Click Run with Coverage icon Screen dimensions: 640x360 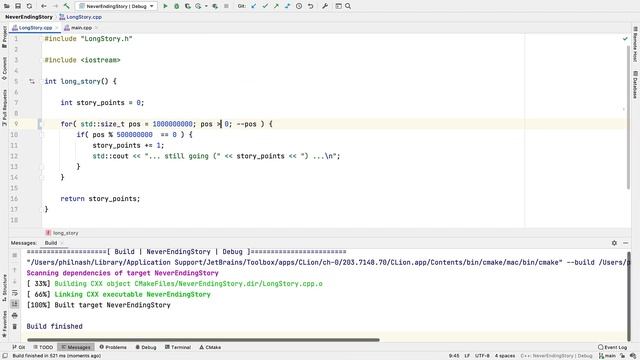(188, 6)
